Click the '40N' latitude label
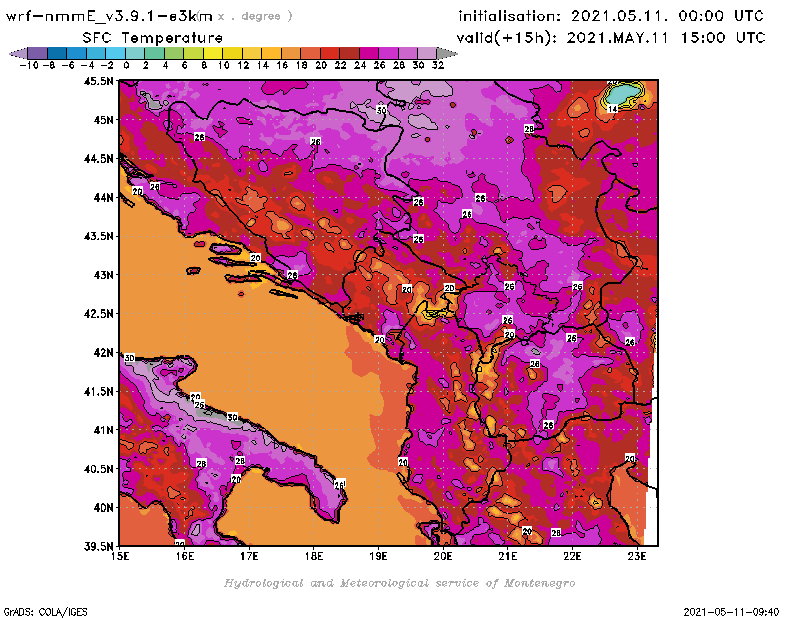Screen dimensions: 800x618 pyautogui.click(x=103, y=508)
